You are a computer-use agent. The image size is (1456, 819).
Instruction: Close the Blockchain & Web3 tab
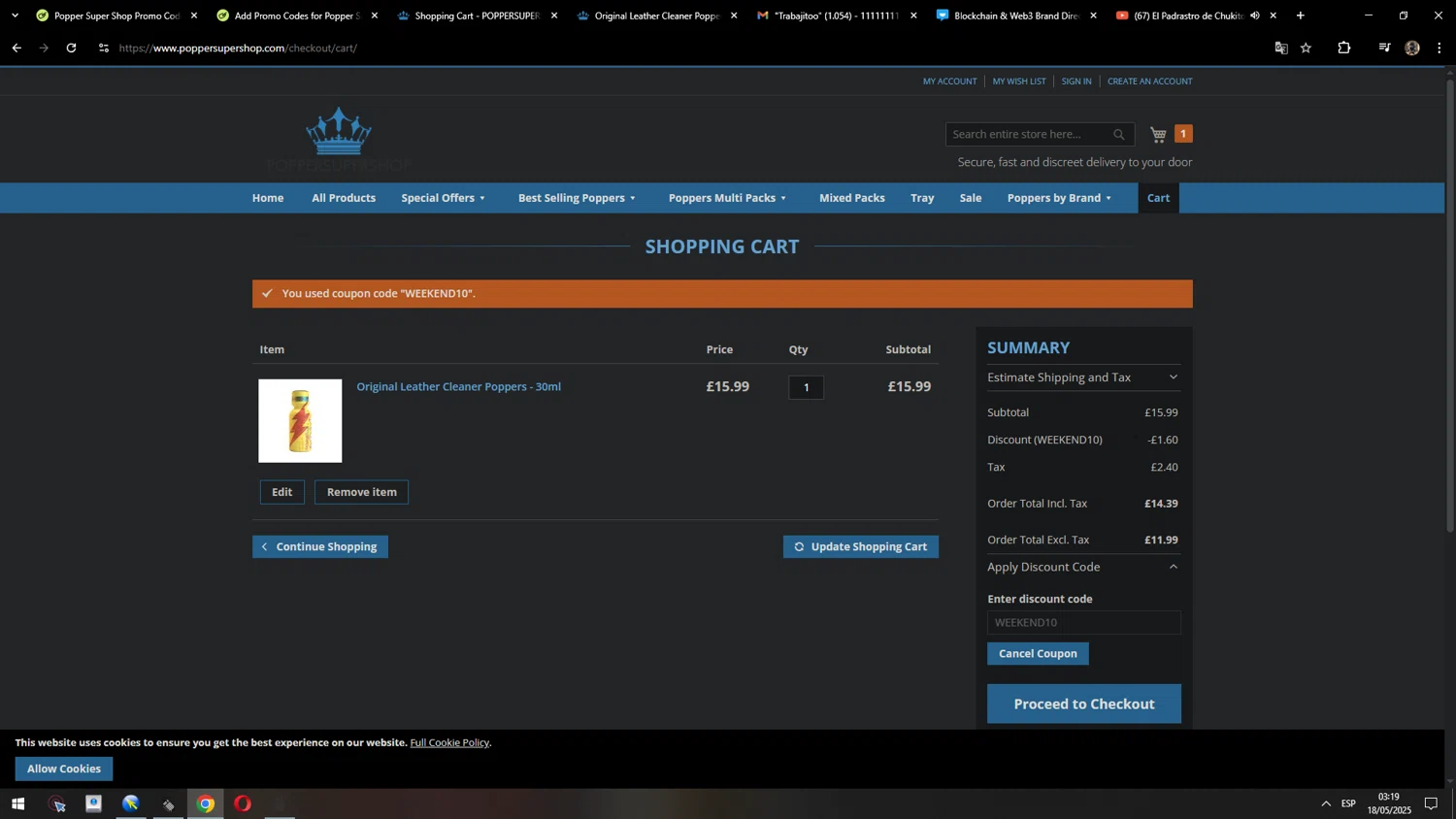point(1093,16)
